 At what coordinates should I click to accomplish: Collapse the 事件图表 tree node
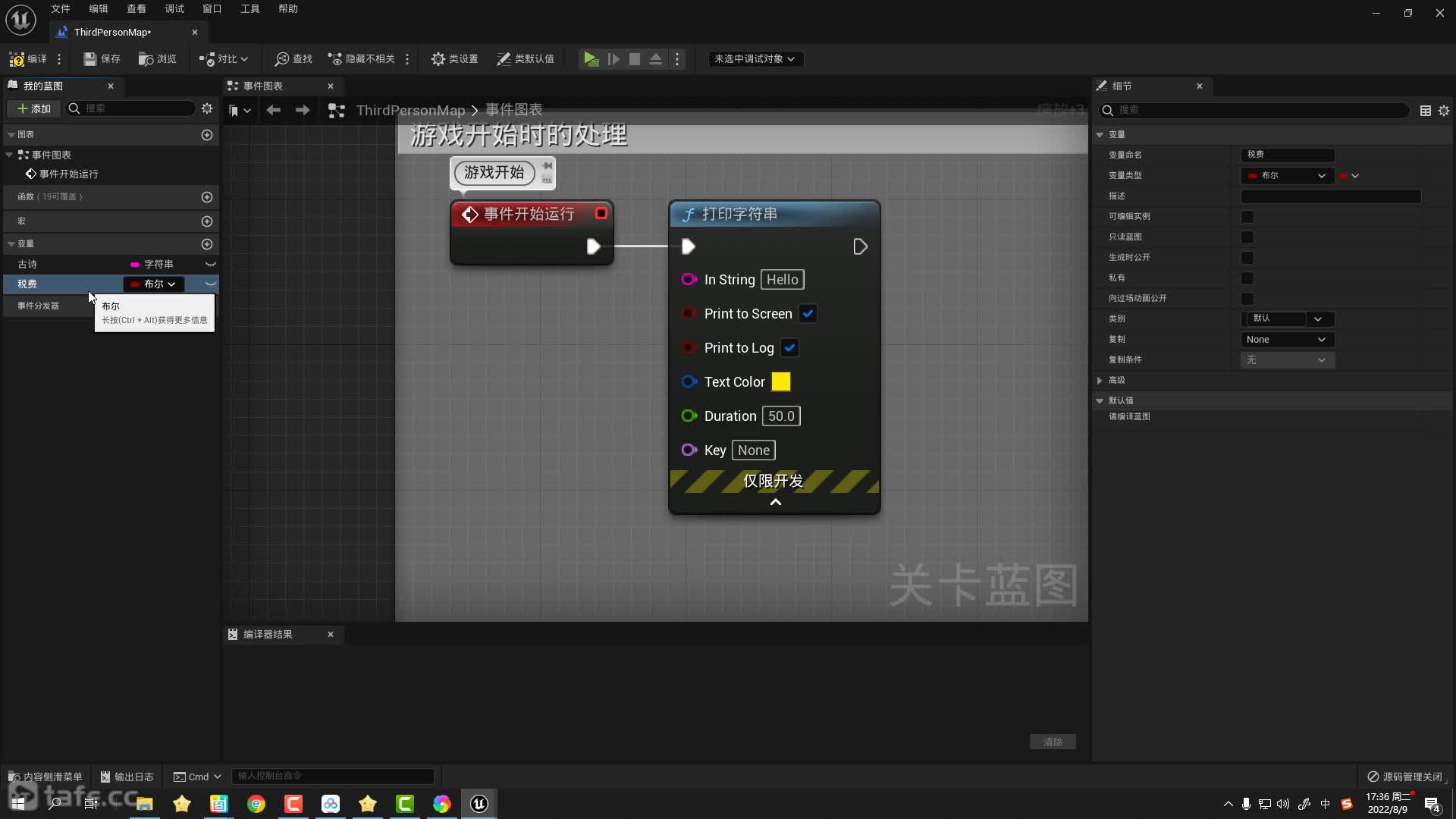click(10, 155)
